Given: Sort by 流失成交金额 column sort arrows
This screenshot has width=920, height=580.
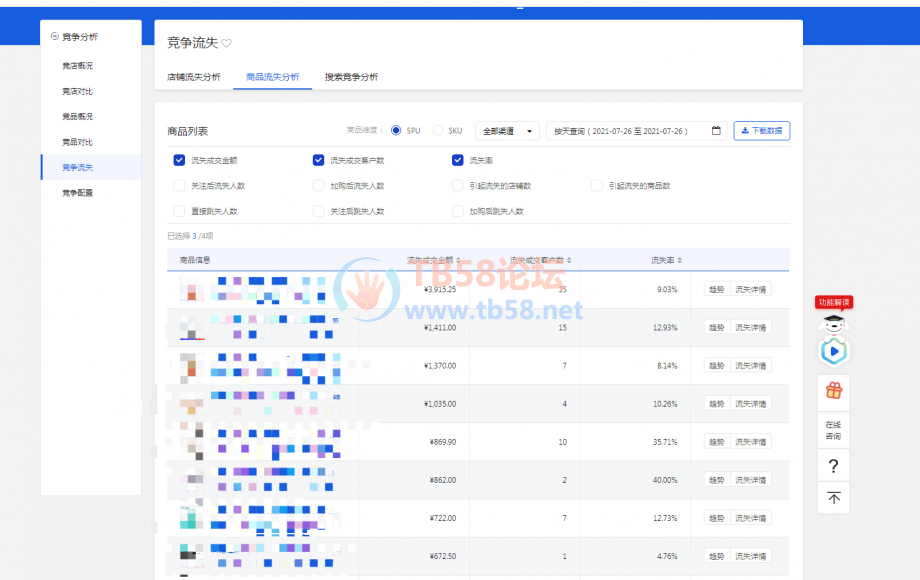Looking at the screenshot, I should [459, 260].
